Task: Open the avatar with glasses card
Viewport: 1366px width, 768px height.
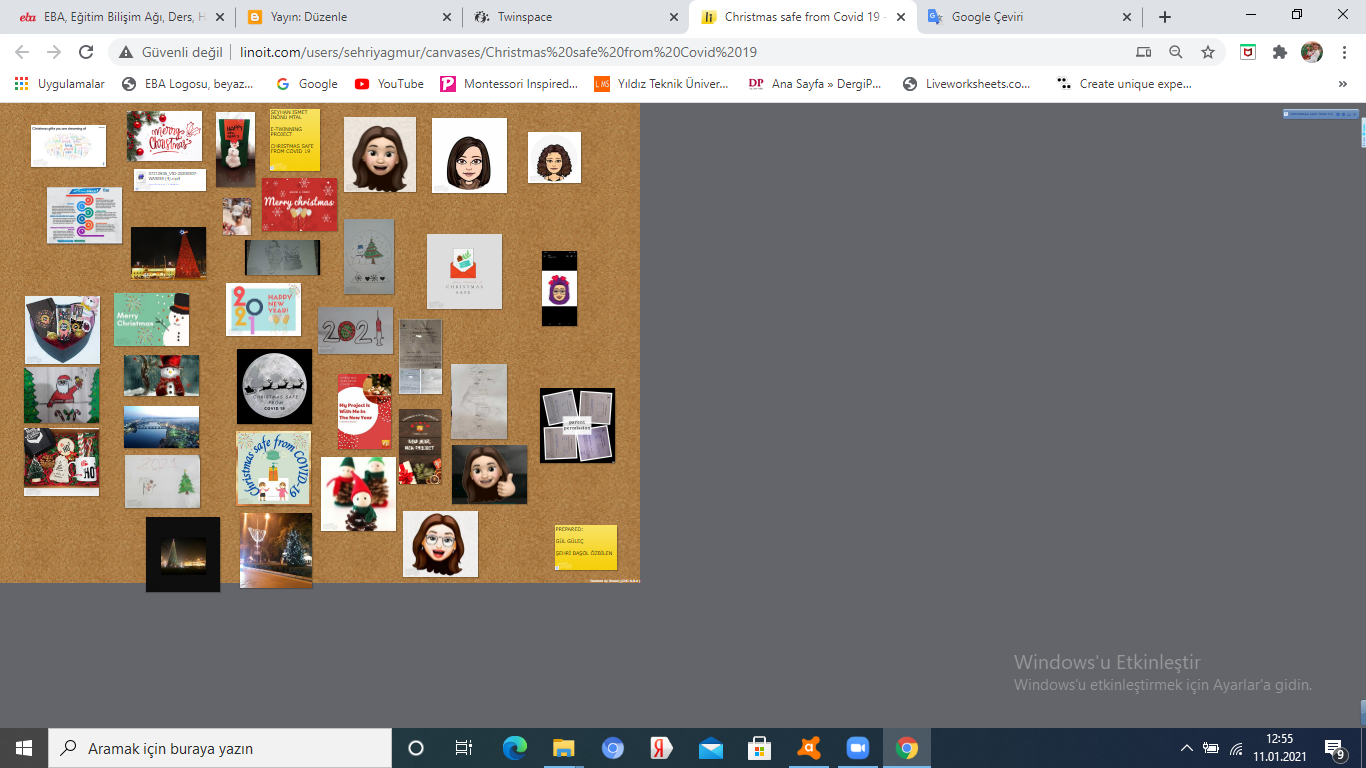Action: coord(440,544)
